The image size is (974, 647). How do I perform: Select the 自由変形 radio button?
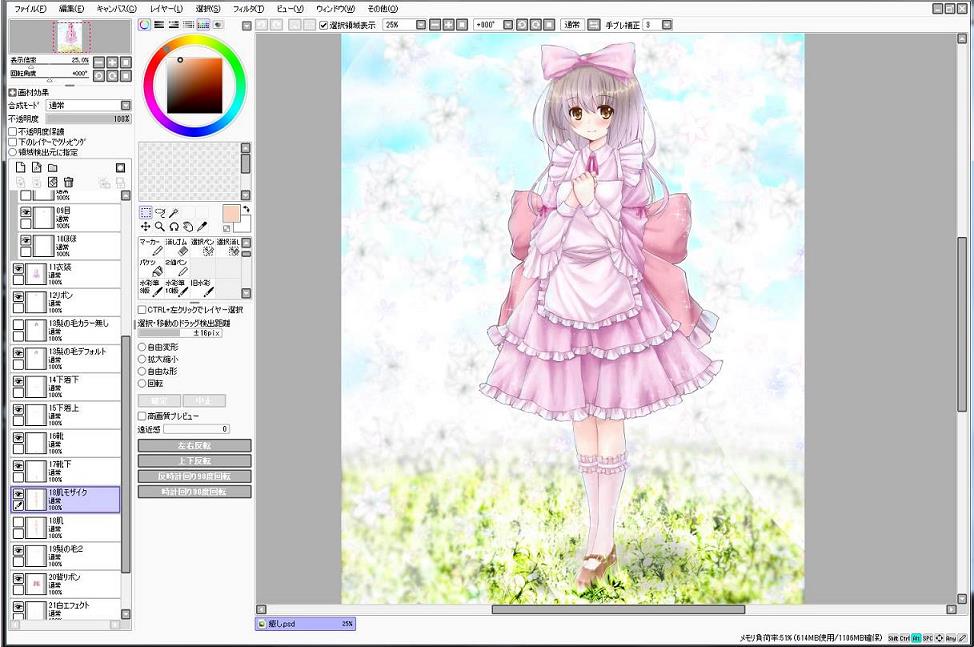[141, 347]
